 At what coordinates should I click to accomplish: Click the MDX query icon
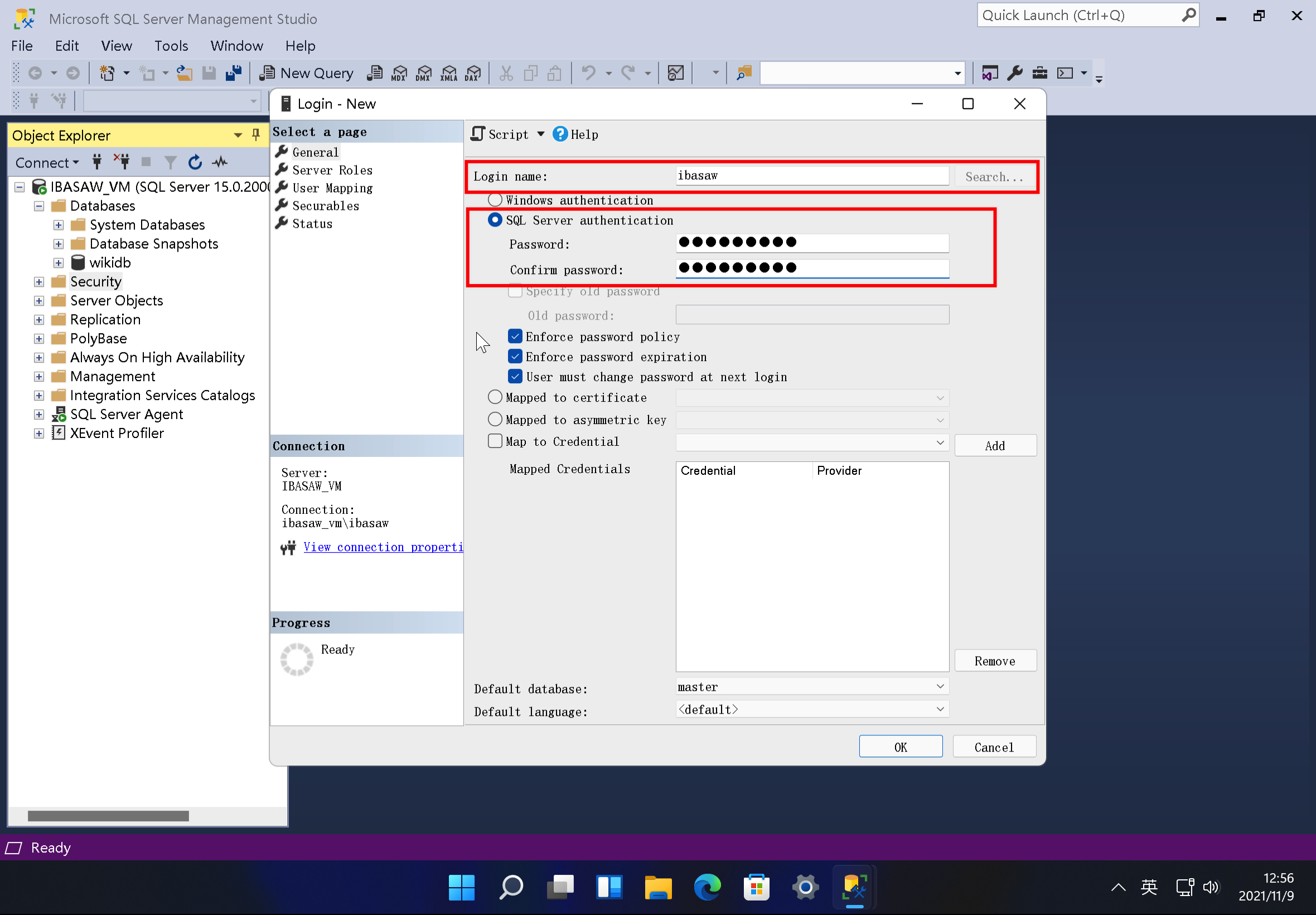(399, 74)
